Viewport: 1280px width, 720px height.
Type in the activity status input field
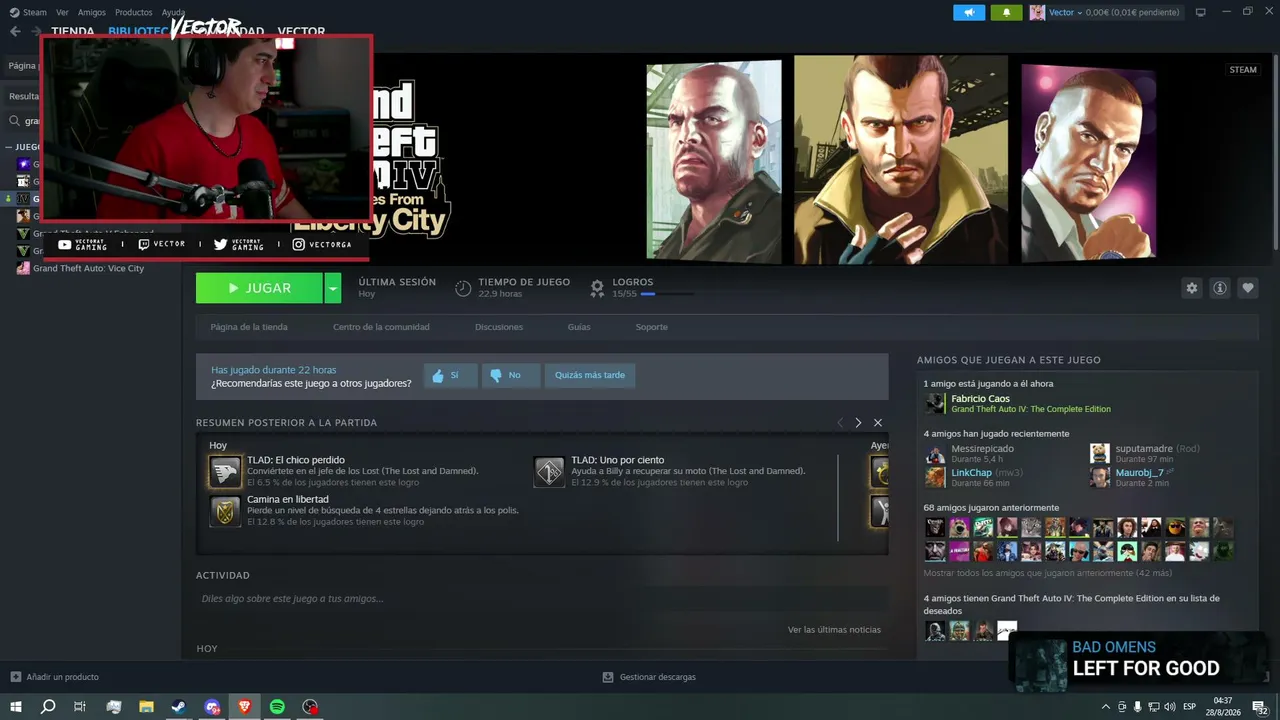coord(541,599)
